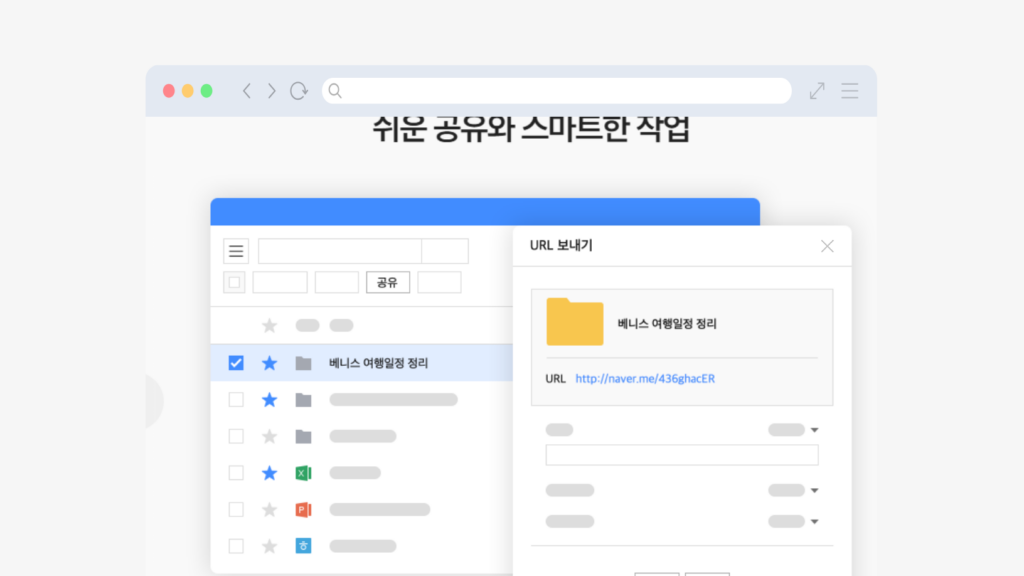Click the browser forward arrow
This screenshot has width=1024, height=576.
click(271, 90)
